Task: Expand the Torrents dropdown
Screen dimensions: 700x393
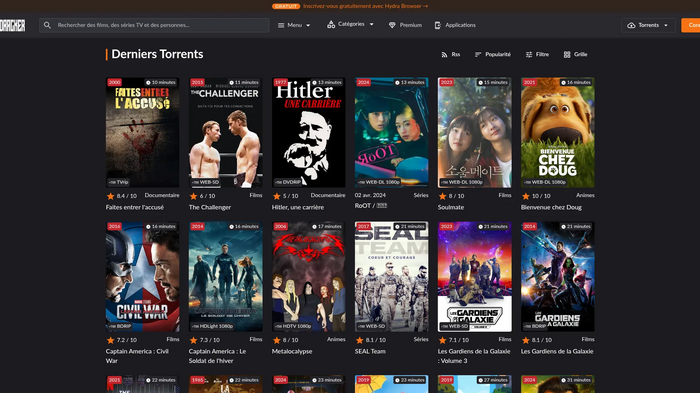Action: pos(648,25)
